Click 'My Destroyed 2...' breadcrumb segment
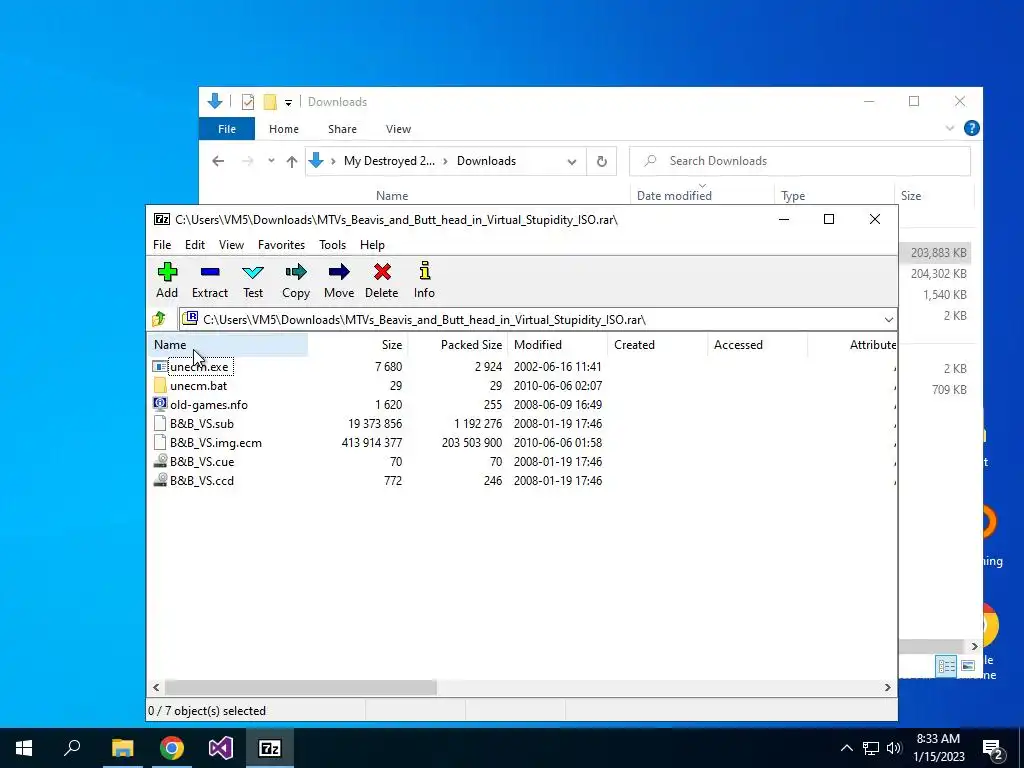The width and height of the screenshot is (1024, 768). pos(389,161)
